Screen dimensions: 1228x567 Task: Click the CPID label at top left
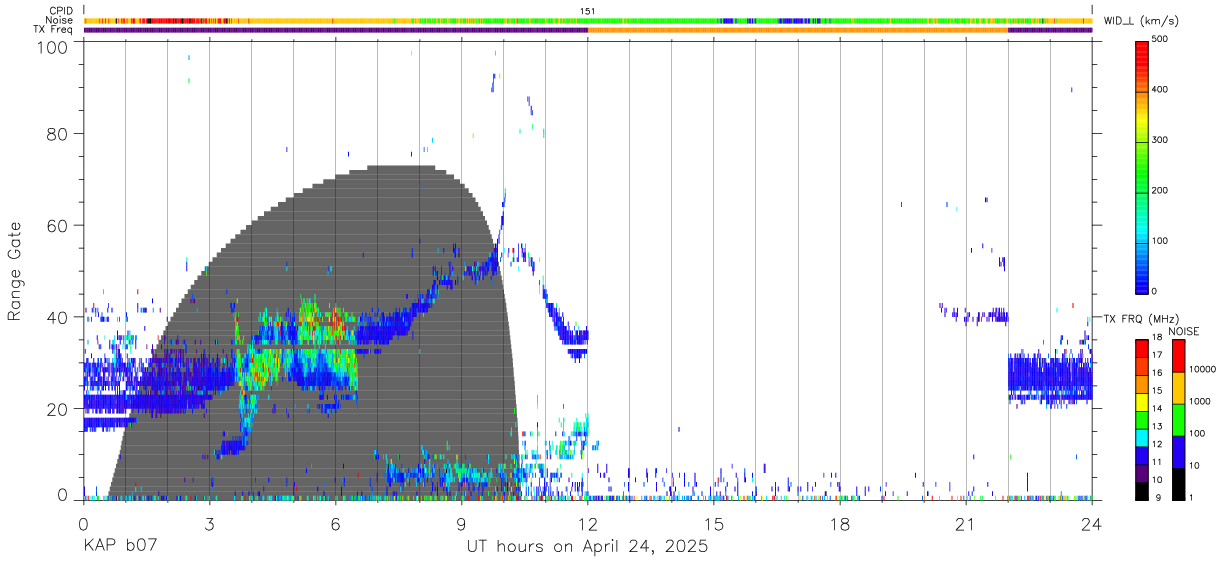(x=62, y=11)
